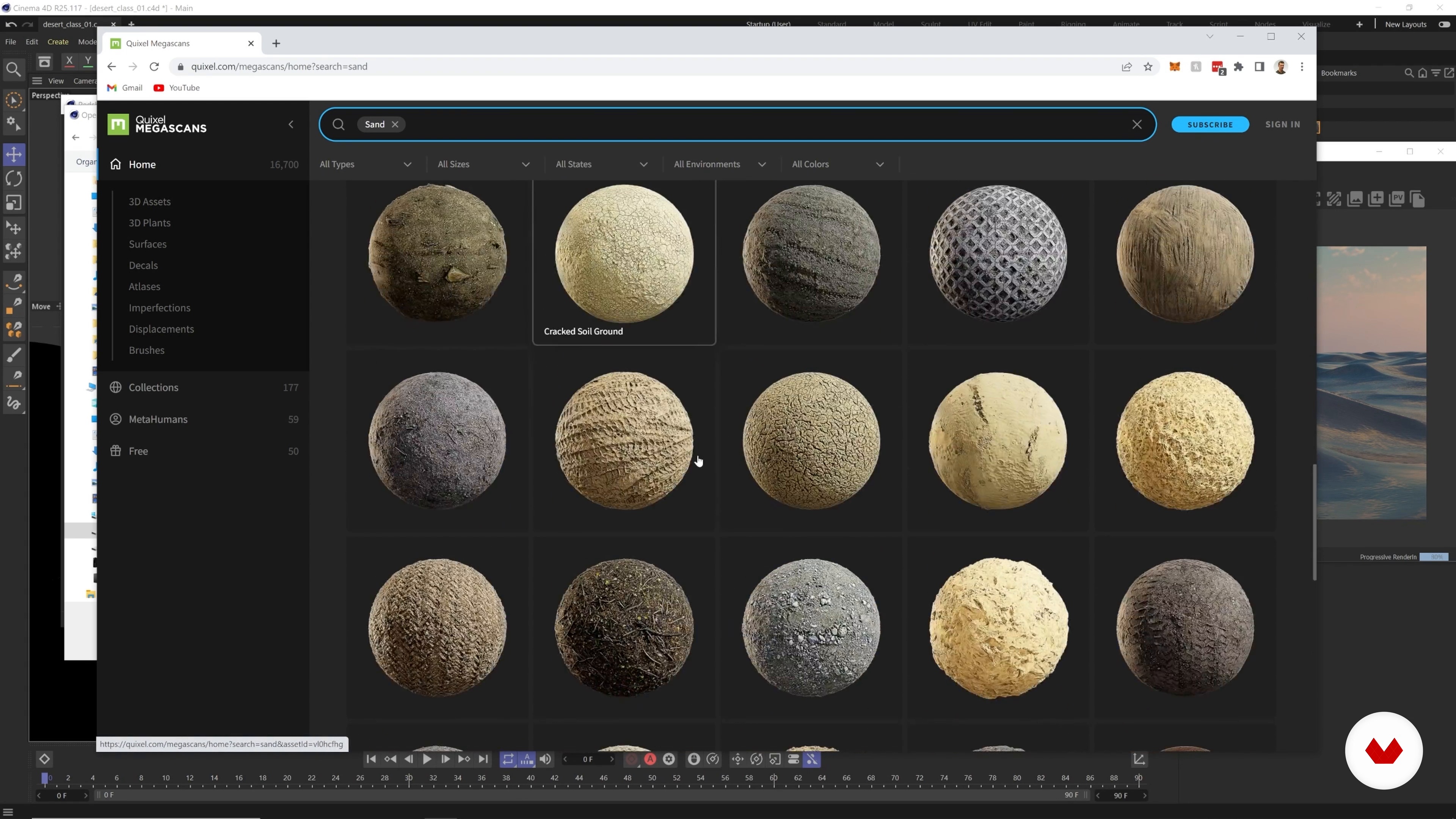Undo with the Cinema 4D undo arrow

(x=11, y=24)
